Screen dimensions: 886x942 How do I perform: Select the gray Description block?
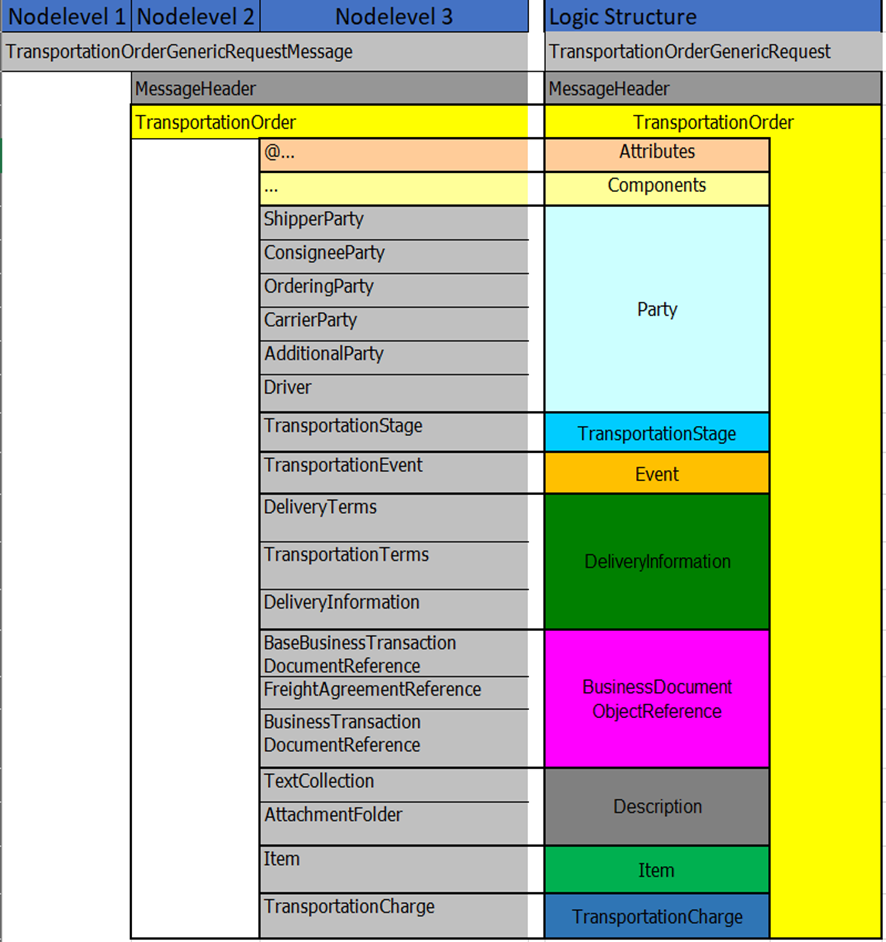coord(657,807)
